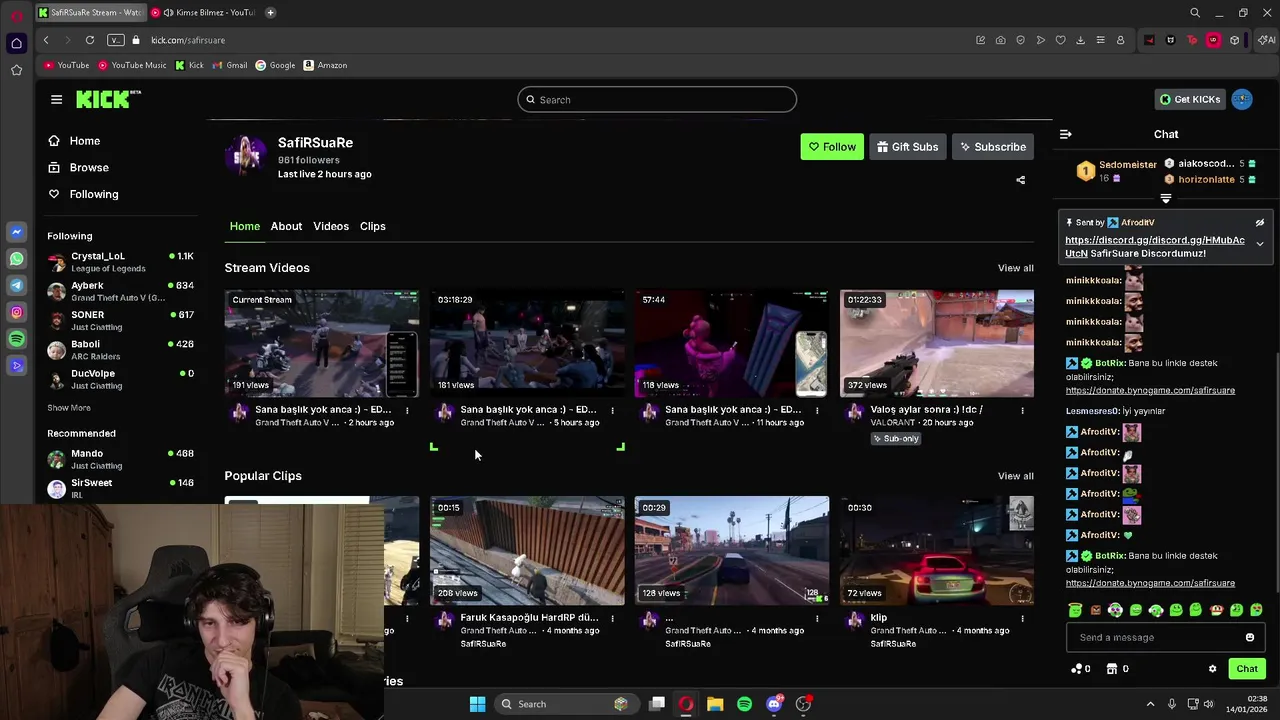
Task: Open options menu for the klip clip
Action: pos(1022,618)
